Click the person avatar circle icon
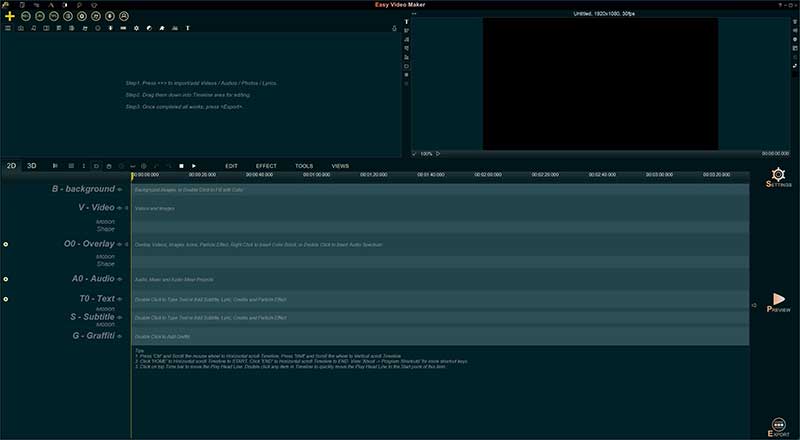800x440 pixels. [124, 16]
